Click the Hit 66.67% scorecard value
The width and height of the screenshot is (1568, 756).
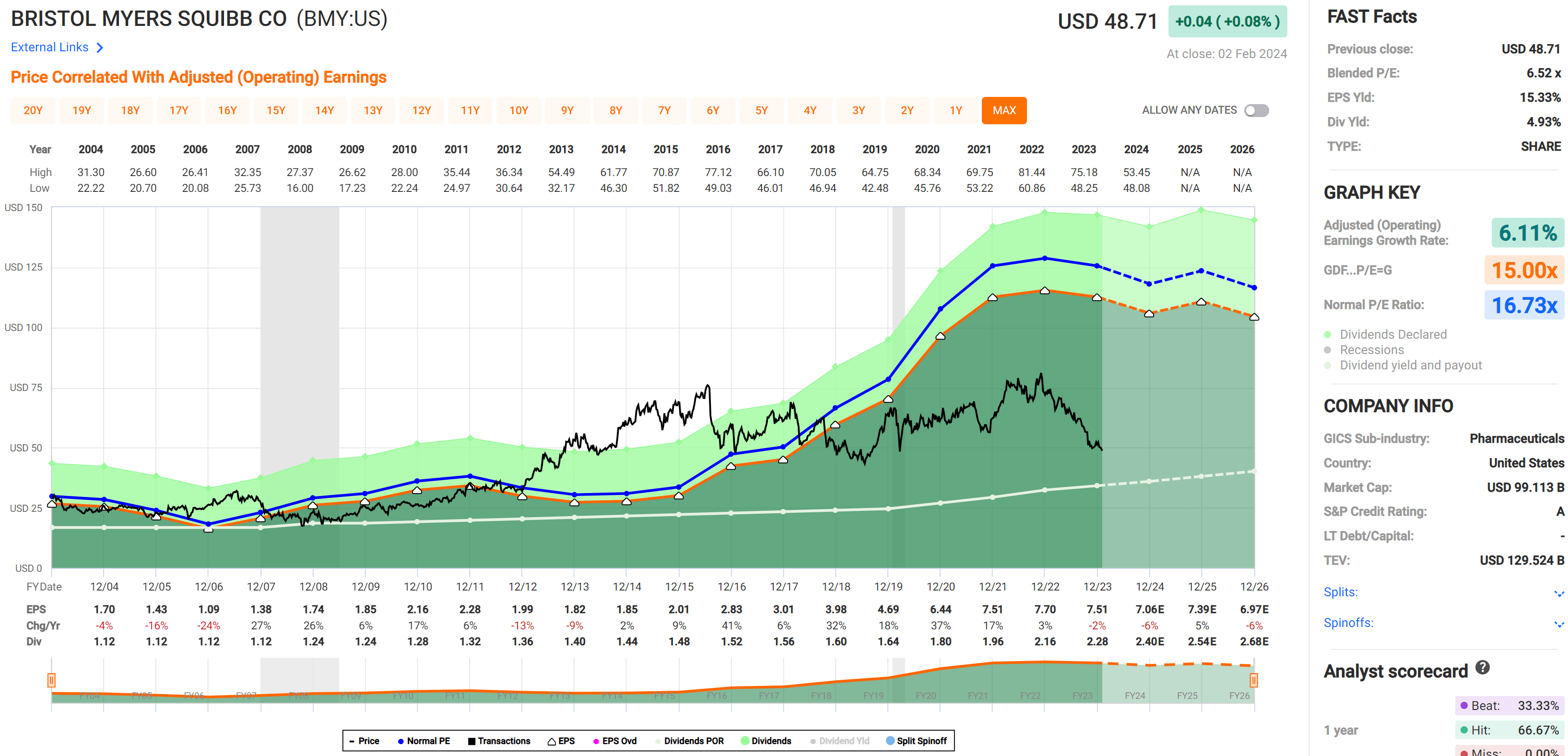pyautogui.click(x=1538, y=730)
